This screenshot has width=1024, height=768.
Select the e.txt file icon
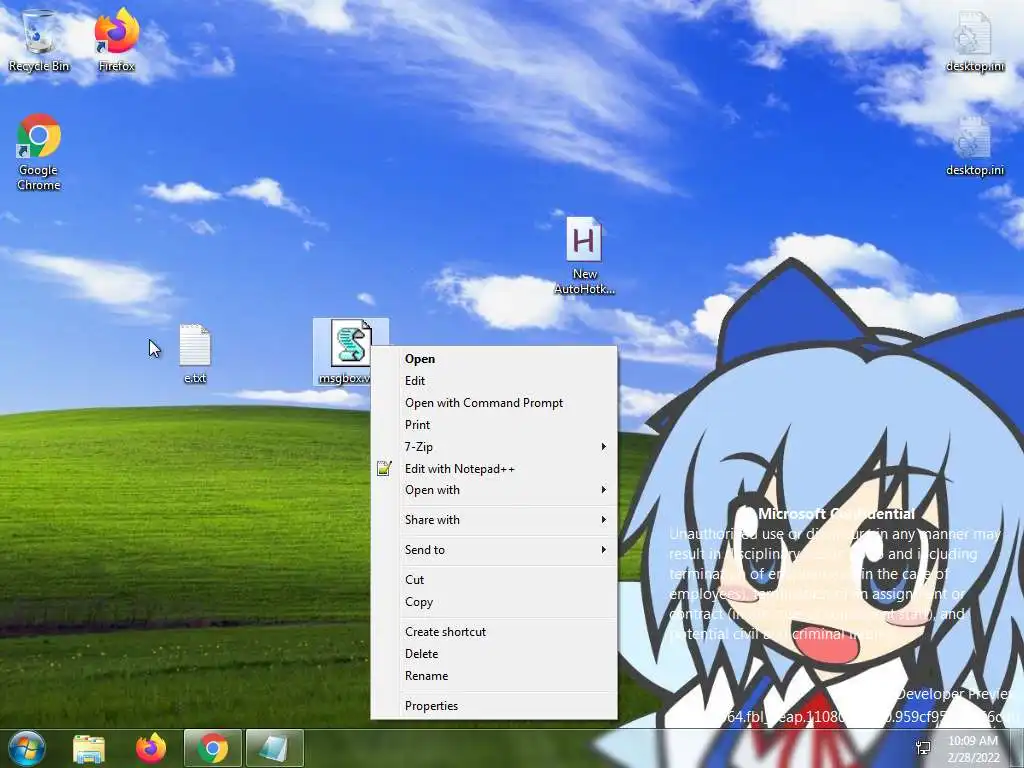[195, 353]
